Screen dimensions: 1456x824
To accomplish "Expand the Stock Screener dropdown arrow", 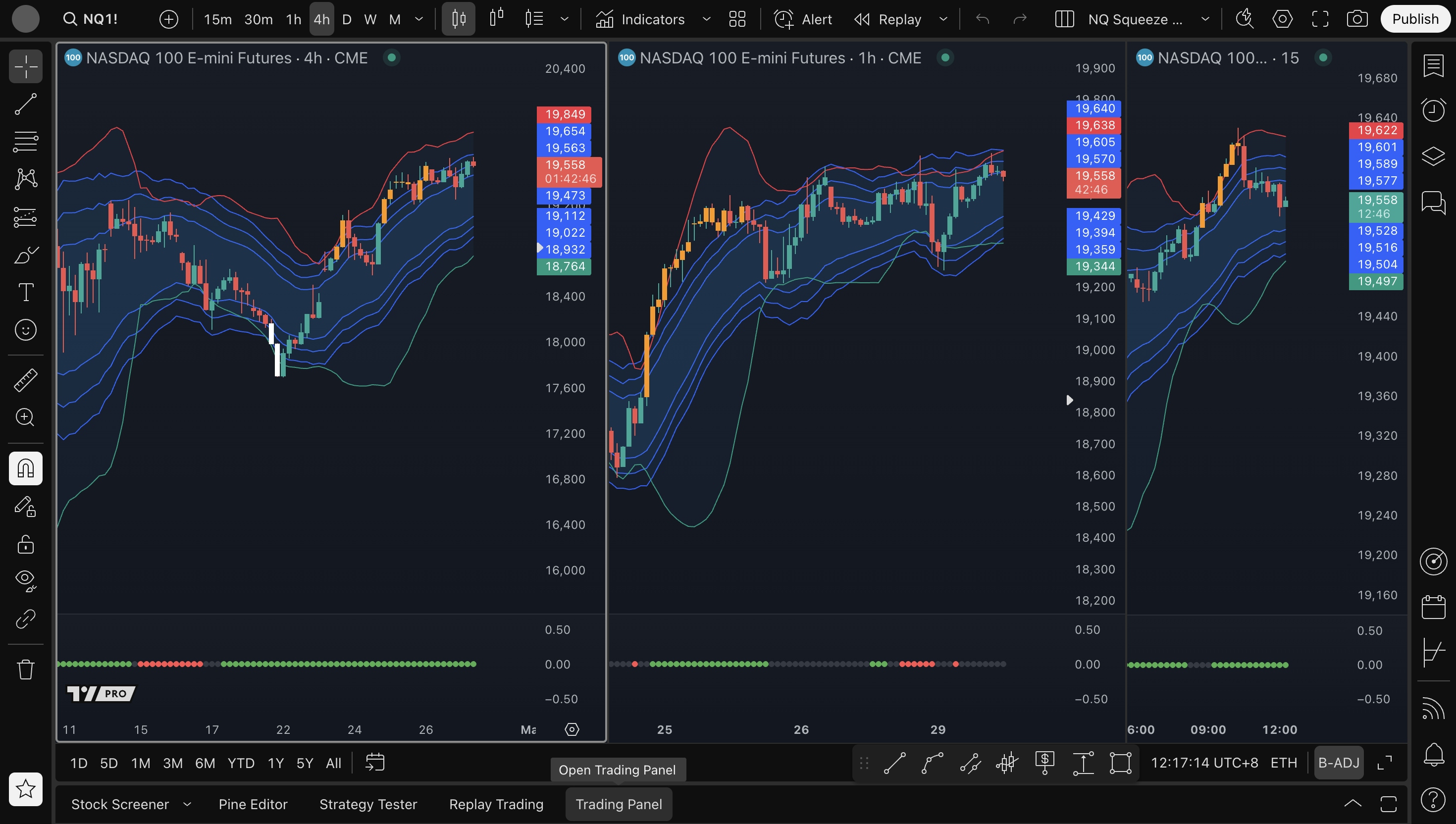I will click(x=187, y=804).
